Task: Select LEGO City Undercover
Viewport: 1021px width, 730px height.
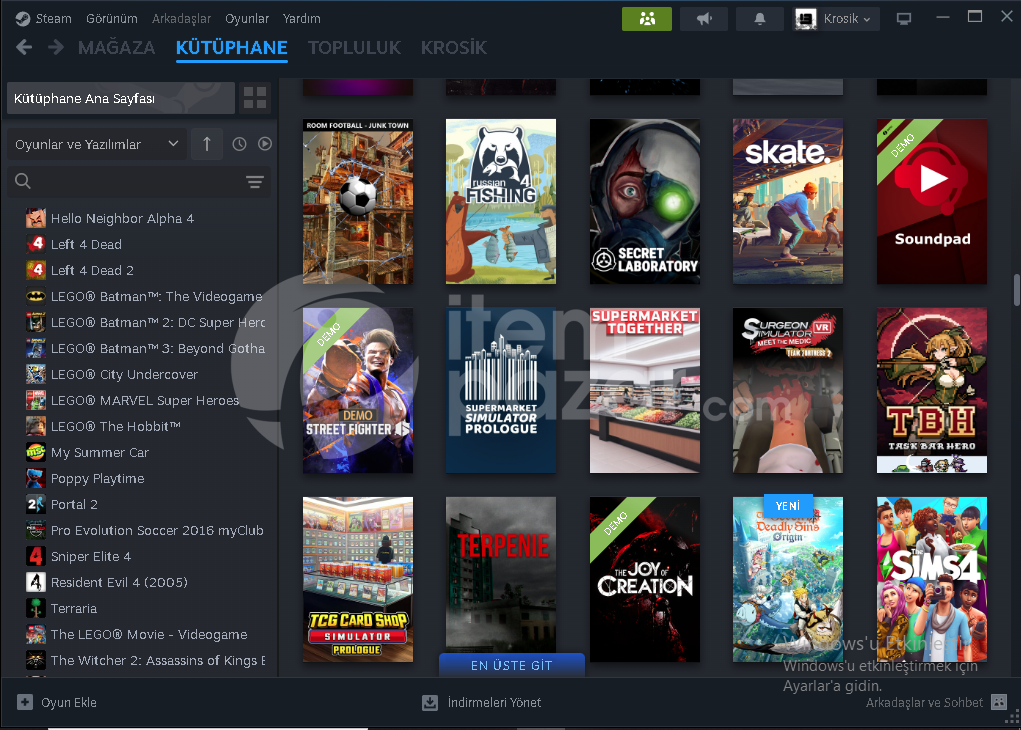Action: [145, 374]
